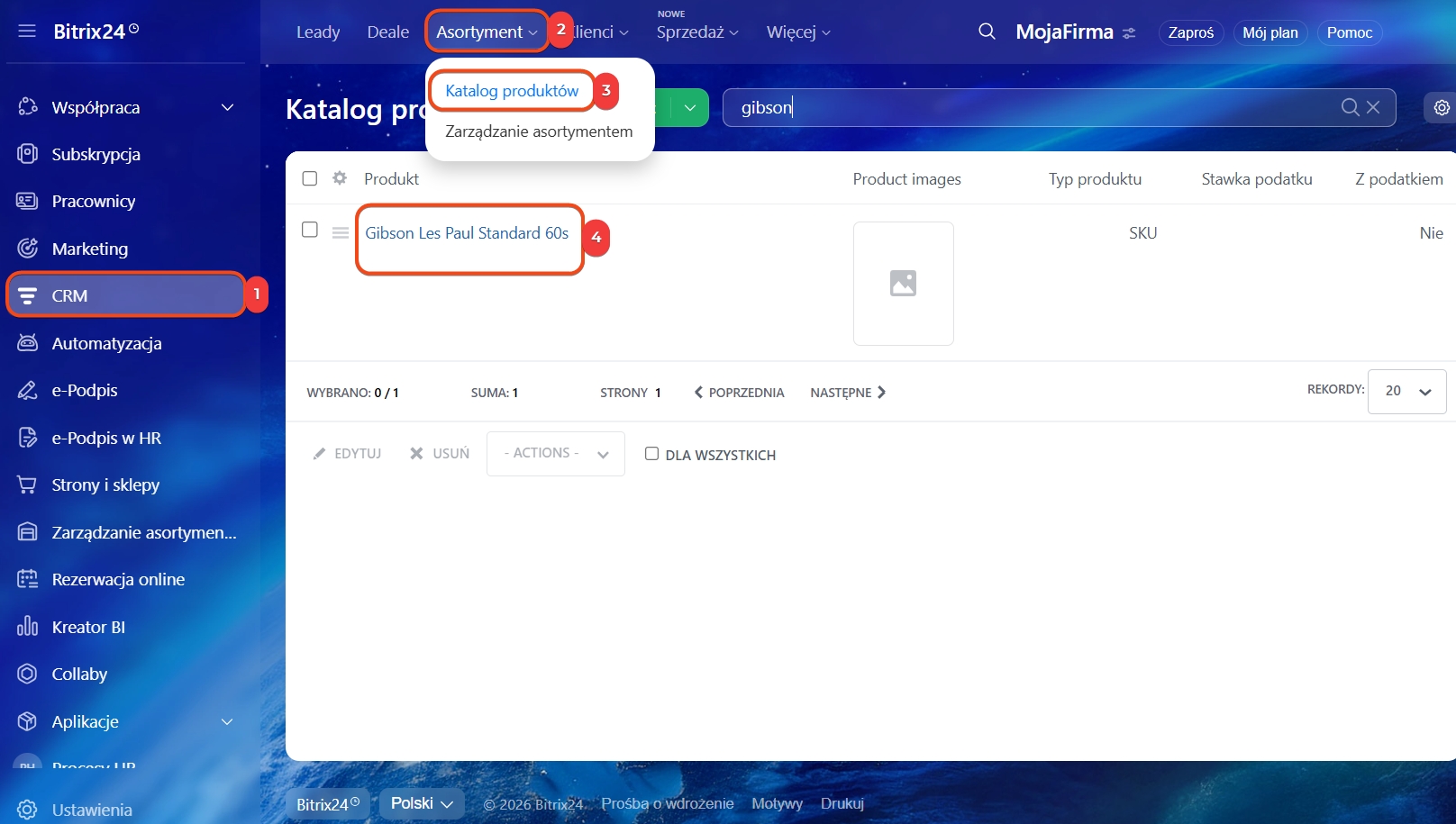Open the Leady tab
Viewport: 1456px width, 824px height.
coord(318,32)
